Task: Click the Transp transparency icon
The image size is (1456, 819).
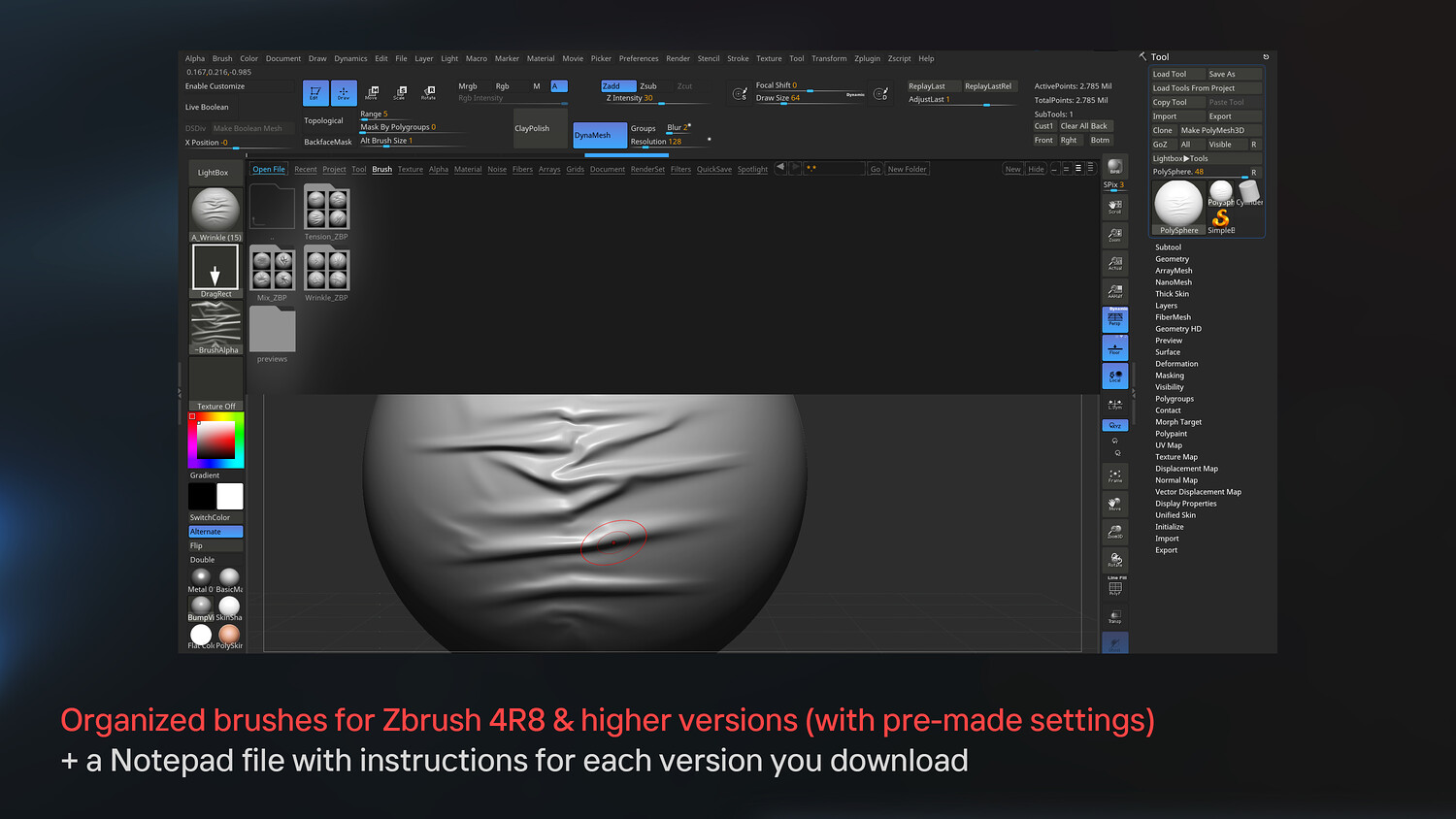Action: click(1115, 616)
